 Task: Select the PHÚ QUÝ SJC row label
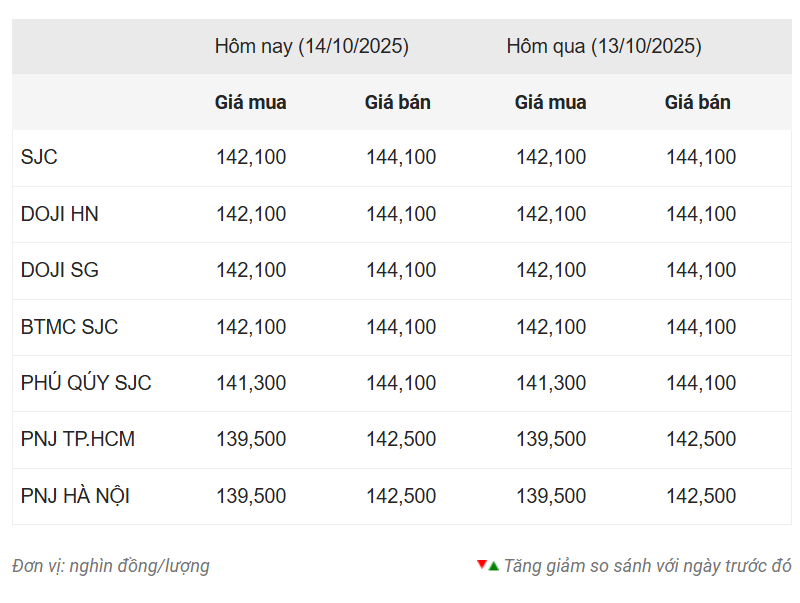86,383
